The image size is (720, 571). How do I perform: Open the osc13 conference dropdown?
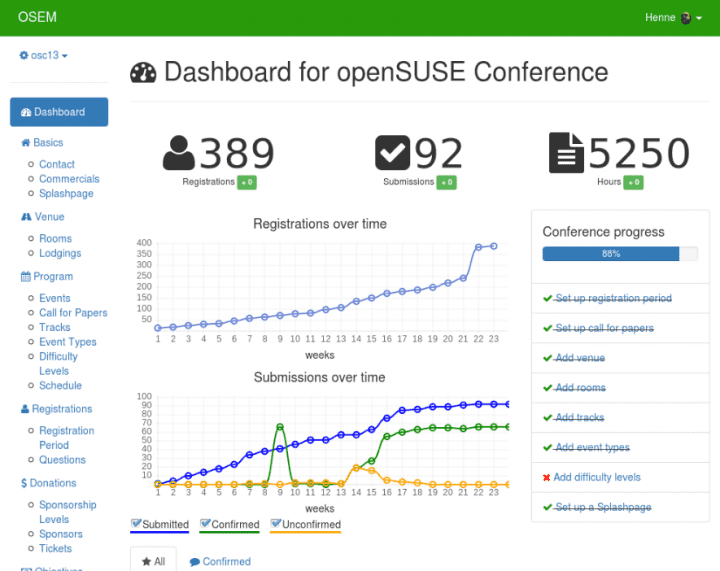[44, 55]
